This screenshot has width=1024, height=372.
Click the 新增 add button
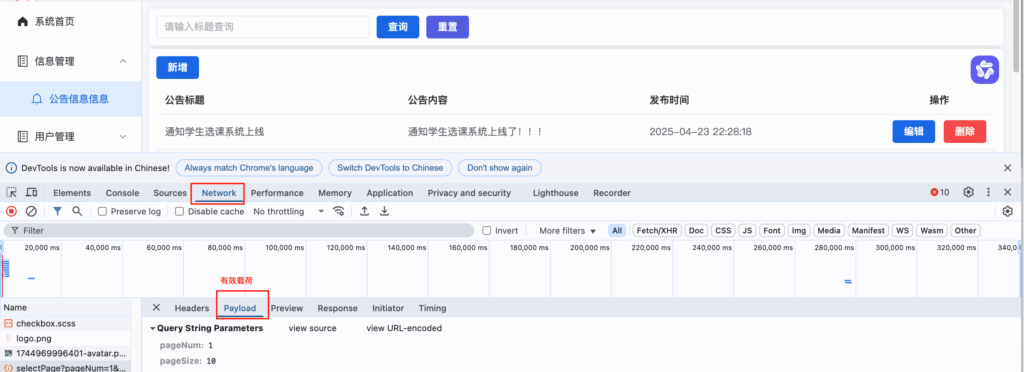coord(177,67)
